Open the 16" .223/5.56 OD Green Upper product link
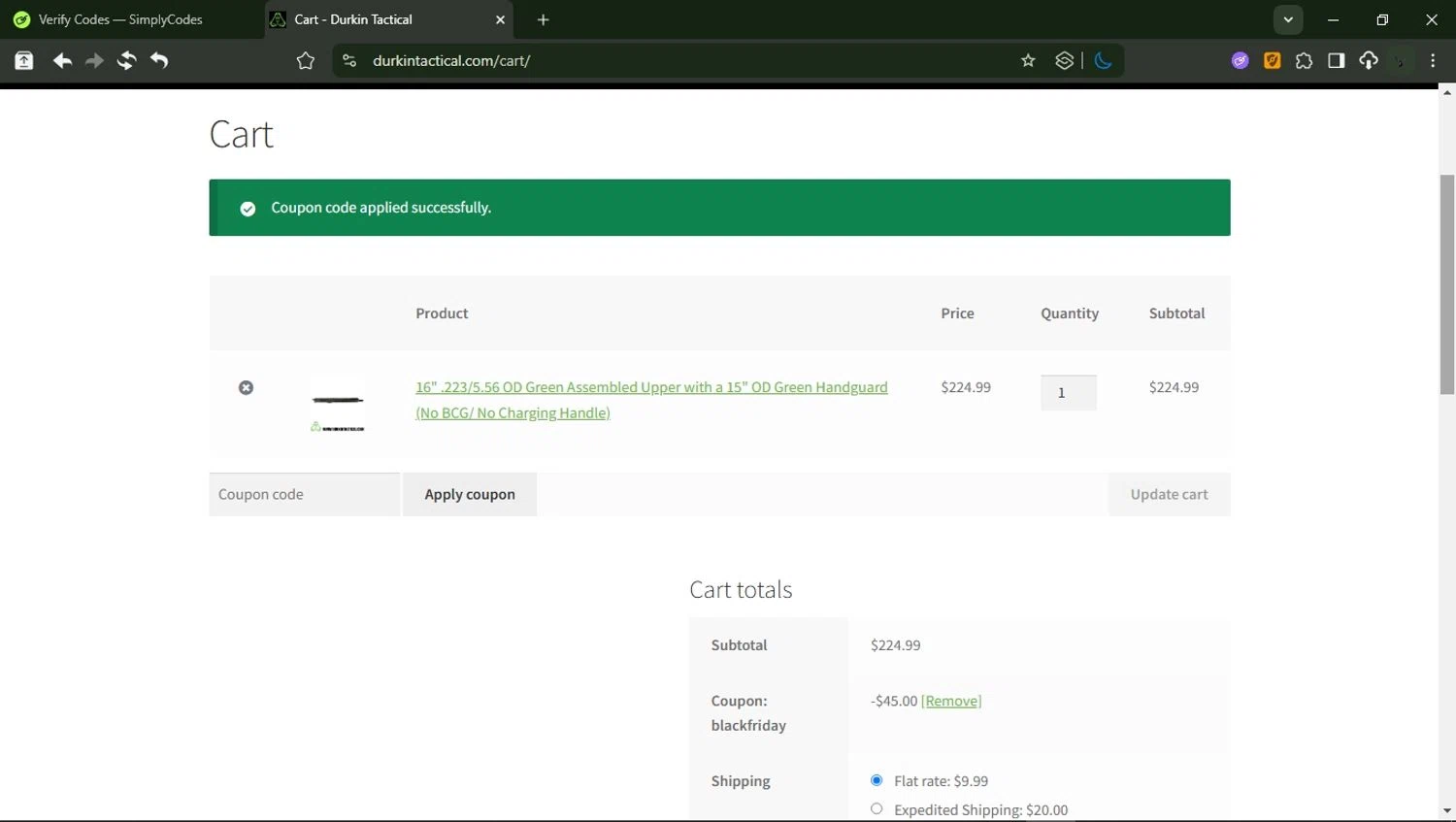Screen dimensions: 1456x822 (651, 400)
